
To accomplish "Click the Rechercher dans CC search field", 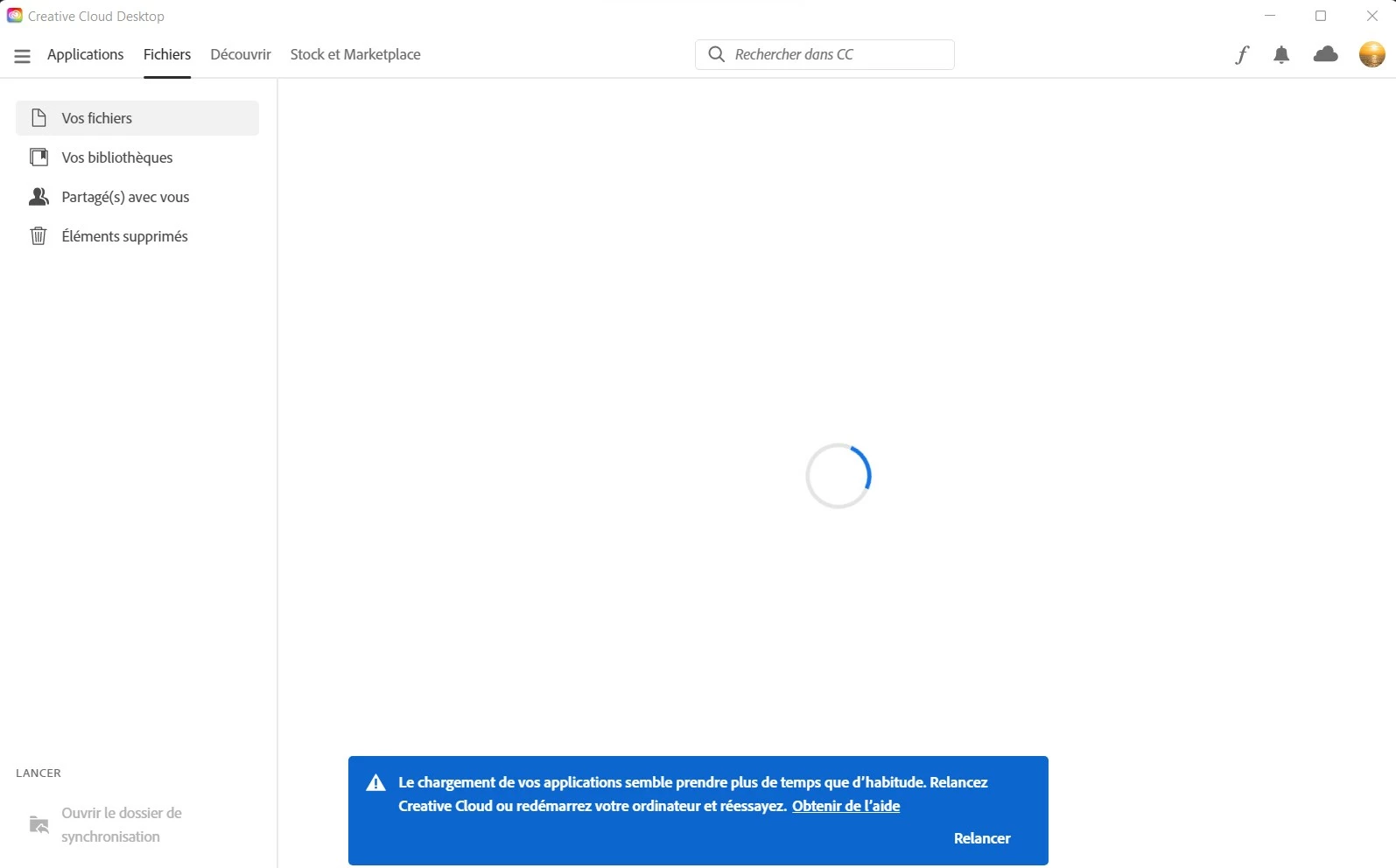I will point(824,54).
